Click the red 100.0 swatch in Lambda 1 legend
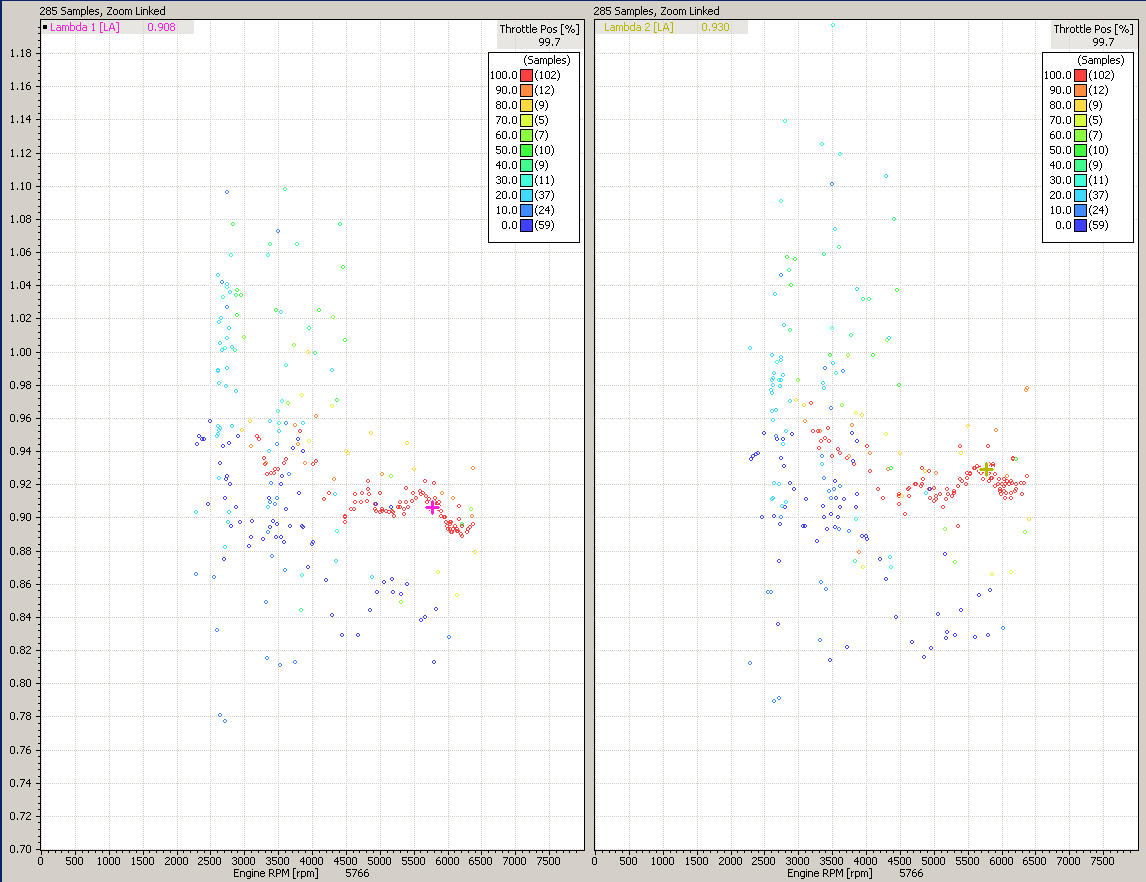 [526, 75]
